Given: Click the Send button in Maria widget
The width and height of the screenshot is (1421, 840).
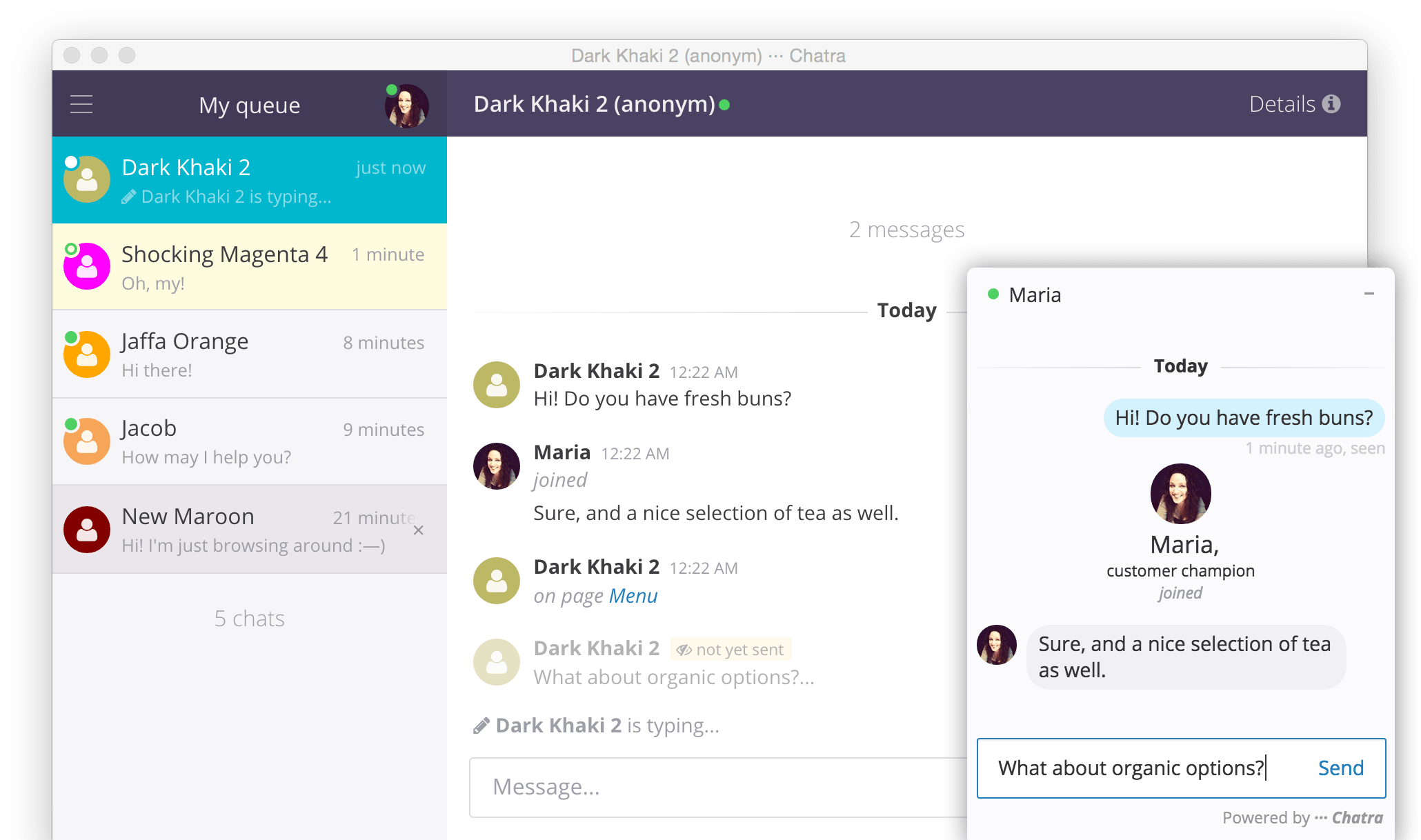Looking at the screenshot, I should pos(1341,767).
